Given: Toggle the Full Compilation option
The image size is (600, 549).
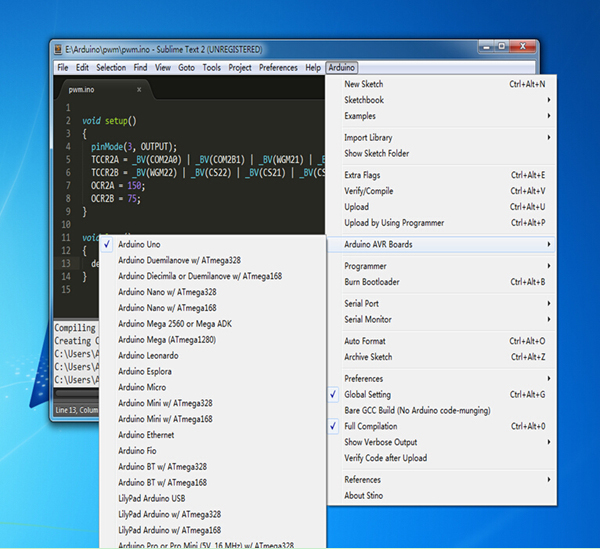Looking at the screenshot, I should coord(442,426).
